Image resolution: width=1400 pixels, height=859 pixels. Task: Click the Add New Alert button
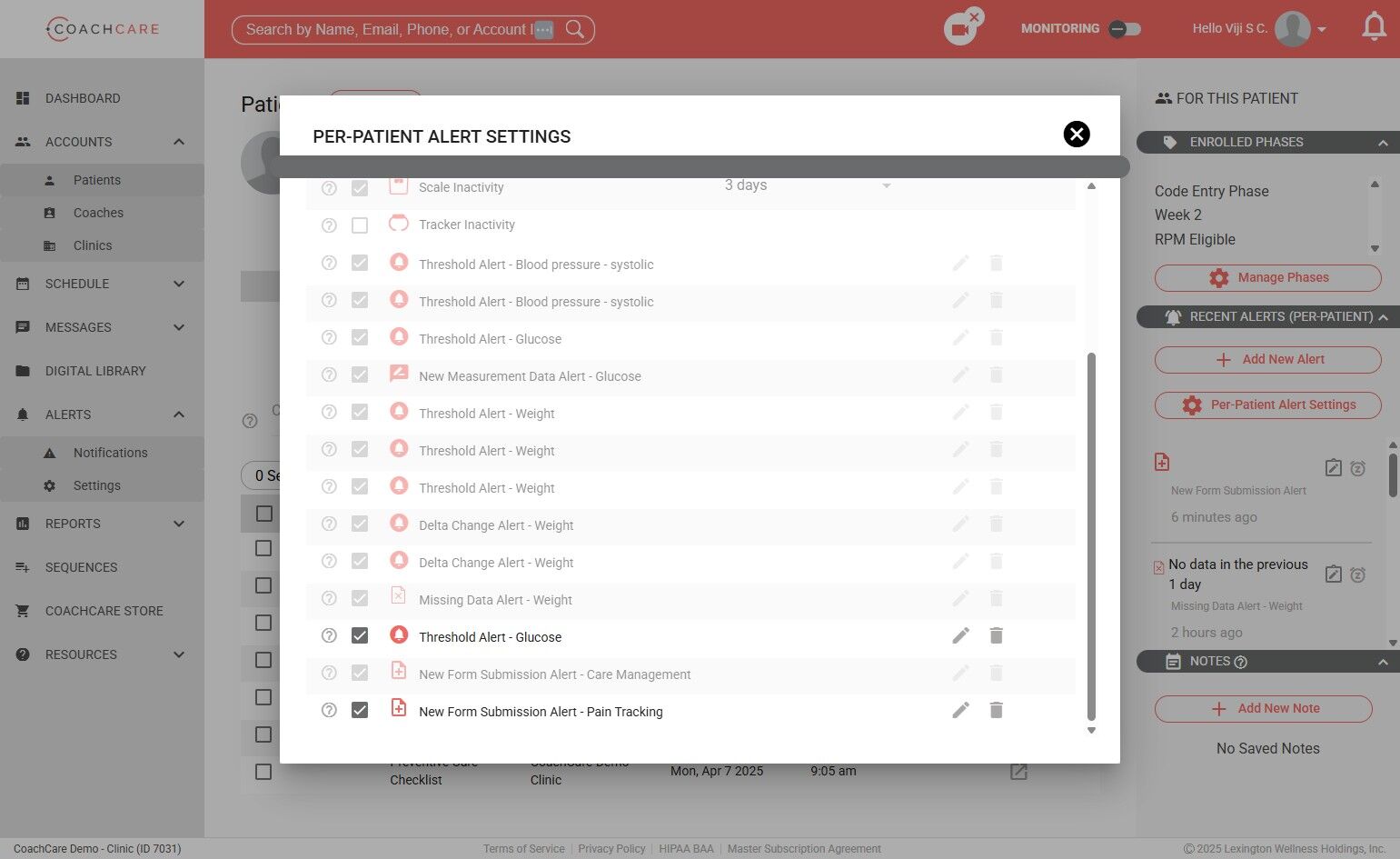(x=1268, y=360)
